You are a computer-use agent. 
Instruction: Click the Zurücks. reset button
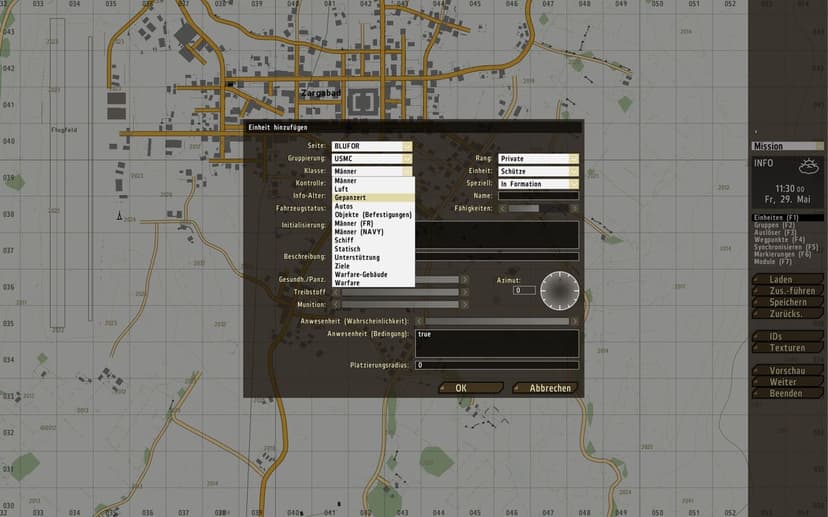[x=787, y=314]
